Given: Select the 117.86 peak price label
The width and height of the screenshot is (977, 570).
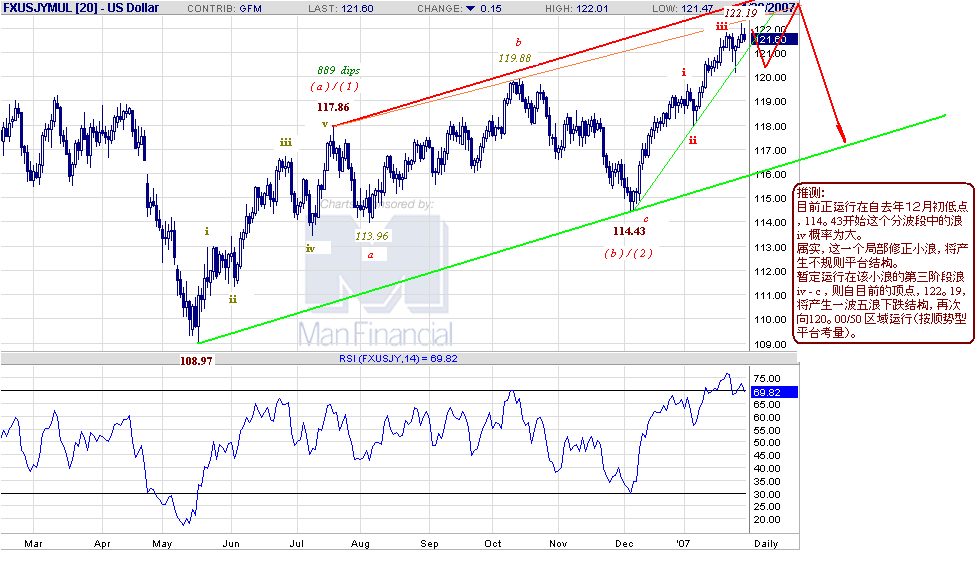Looking at the screenshot, I should [333, 107].
